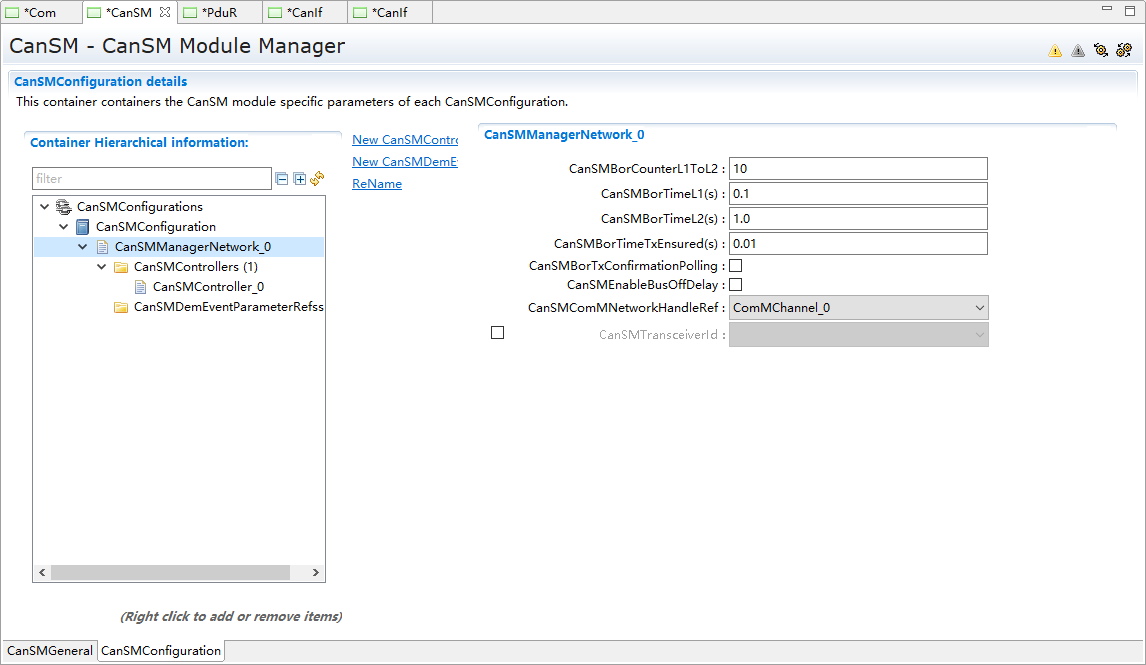Switch to the CanSMGeneral bottom tab
Viewport: 1146px width, 665px height.
click(50, 651)
